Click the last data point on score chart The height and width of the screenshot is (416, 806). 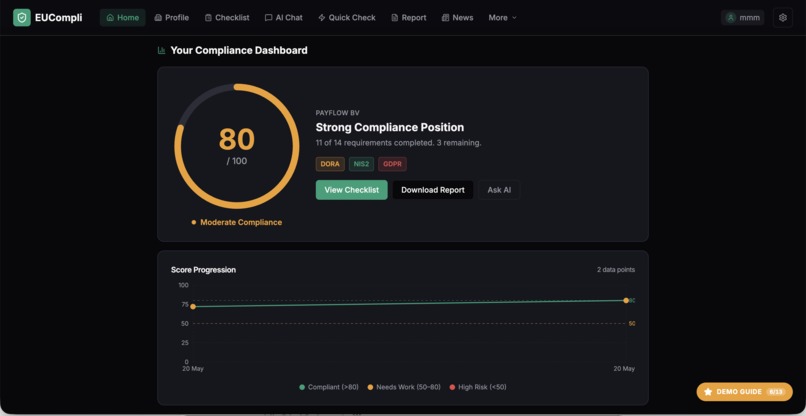pos(626,300)
